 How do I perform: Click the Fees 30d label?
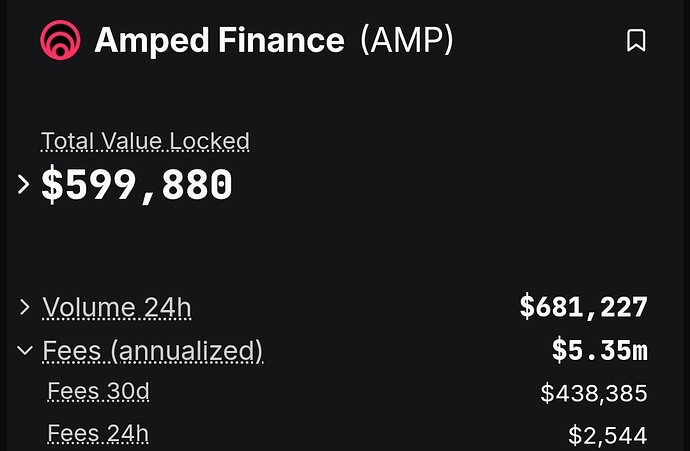[99, 392]
